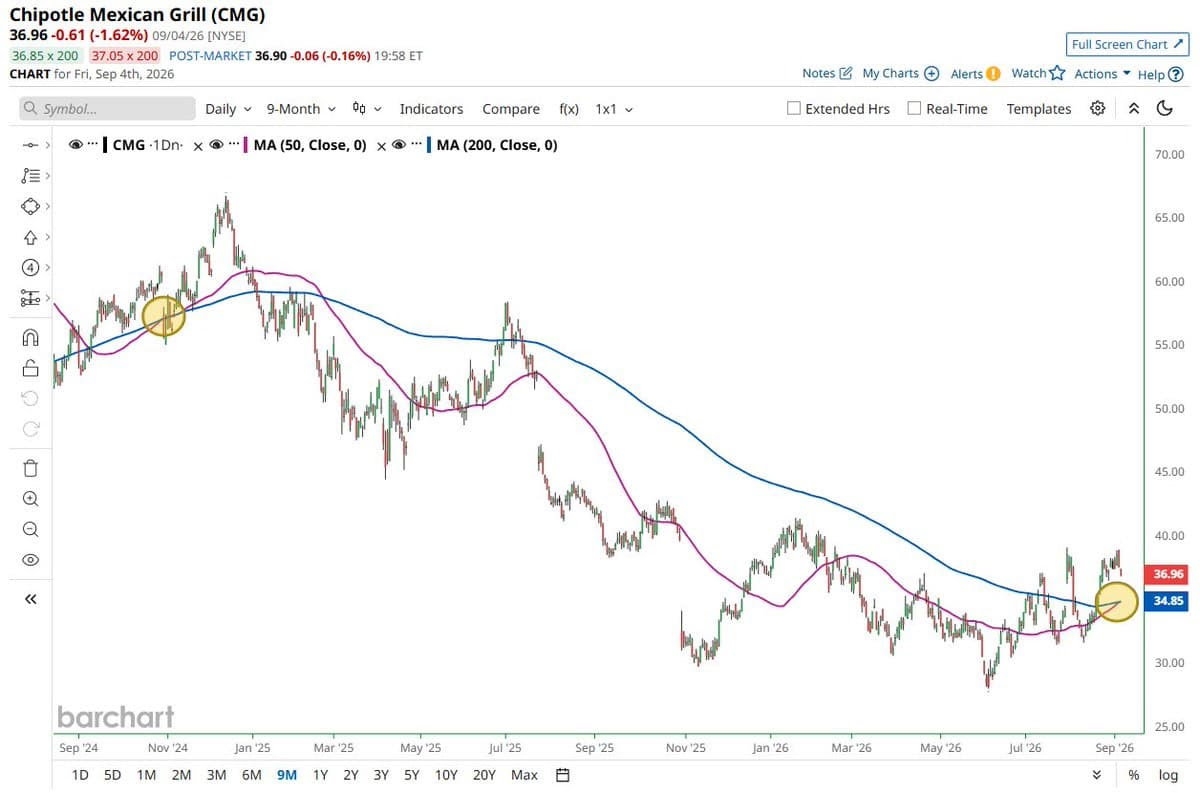This screenshot has height=793, width=1200.
Task: Zoom in on the chart
Action: [x=30, y=499]
